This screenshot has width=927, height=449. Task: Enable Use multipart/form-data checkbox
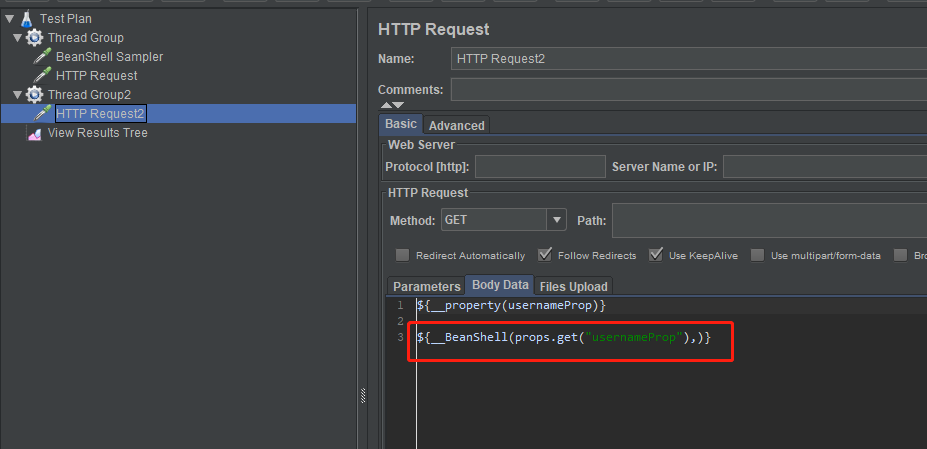[757, 256]
